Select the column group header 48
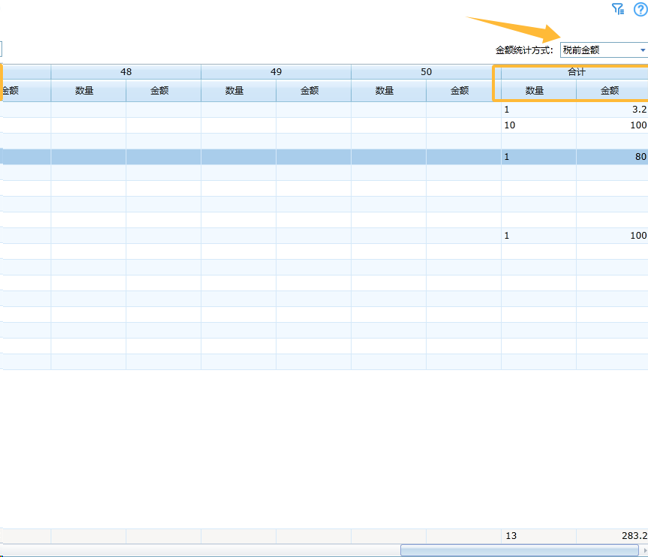648x557 pixels. coord(126,72)
